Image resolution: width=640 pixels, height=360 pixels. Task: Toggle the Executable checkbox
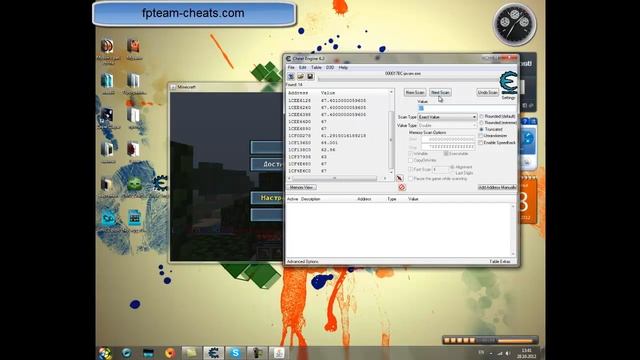(x=446, y=154)
